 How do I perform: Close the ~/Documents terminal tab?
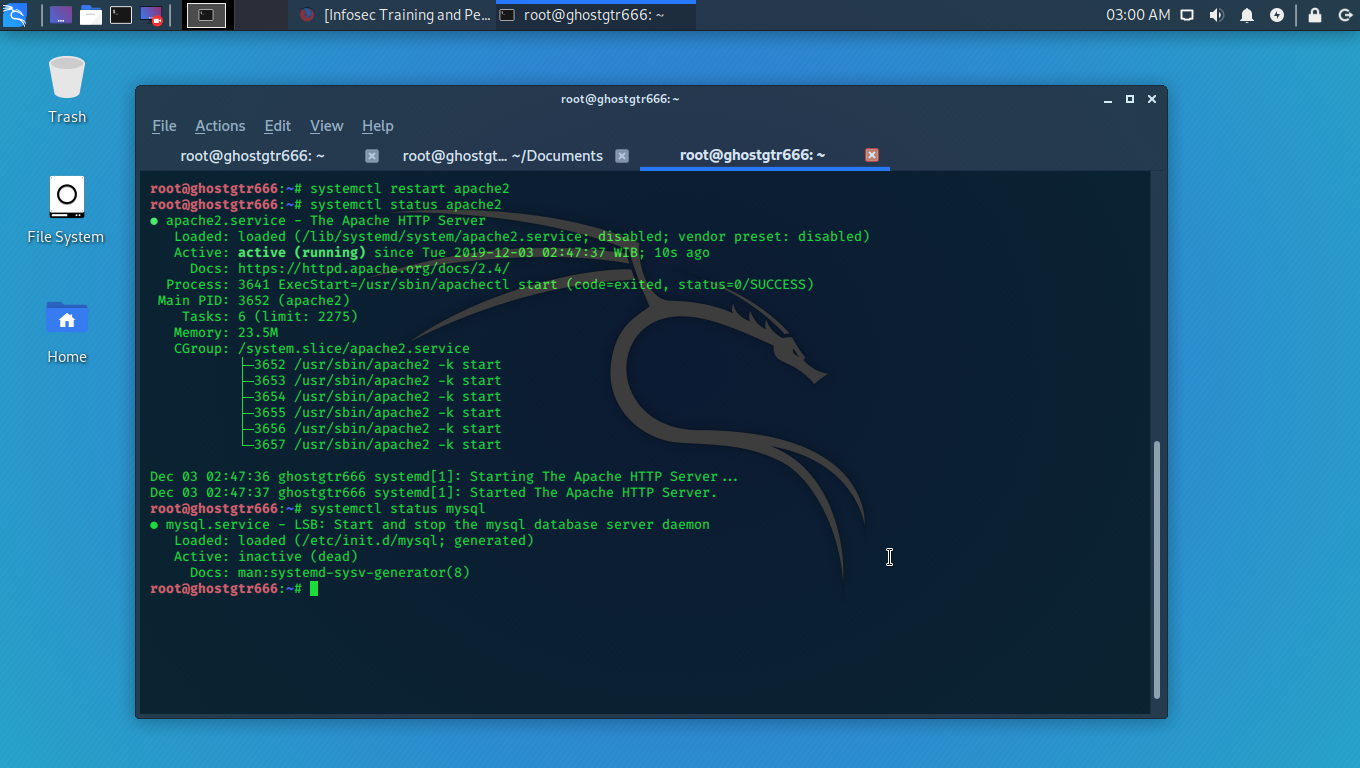tap(622, 155)
